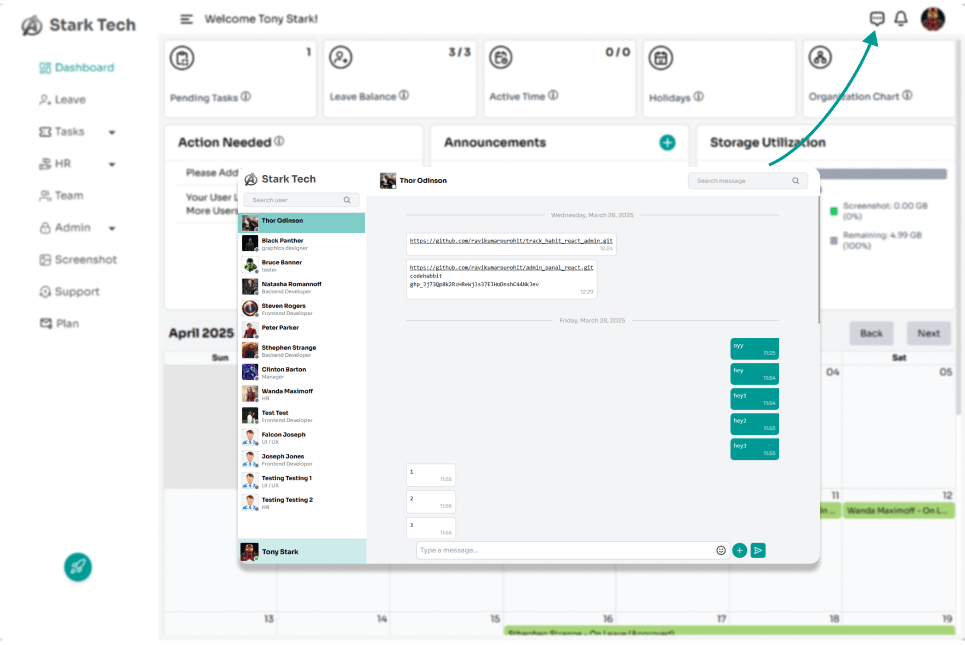965x645 pixels.
Task: Open the first GitHub track_habit link
Action: [511, 241]
